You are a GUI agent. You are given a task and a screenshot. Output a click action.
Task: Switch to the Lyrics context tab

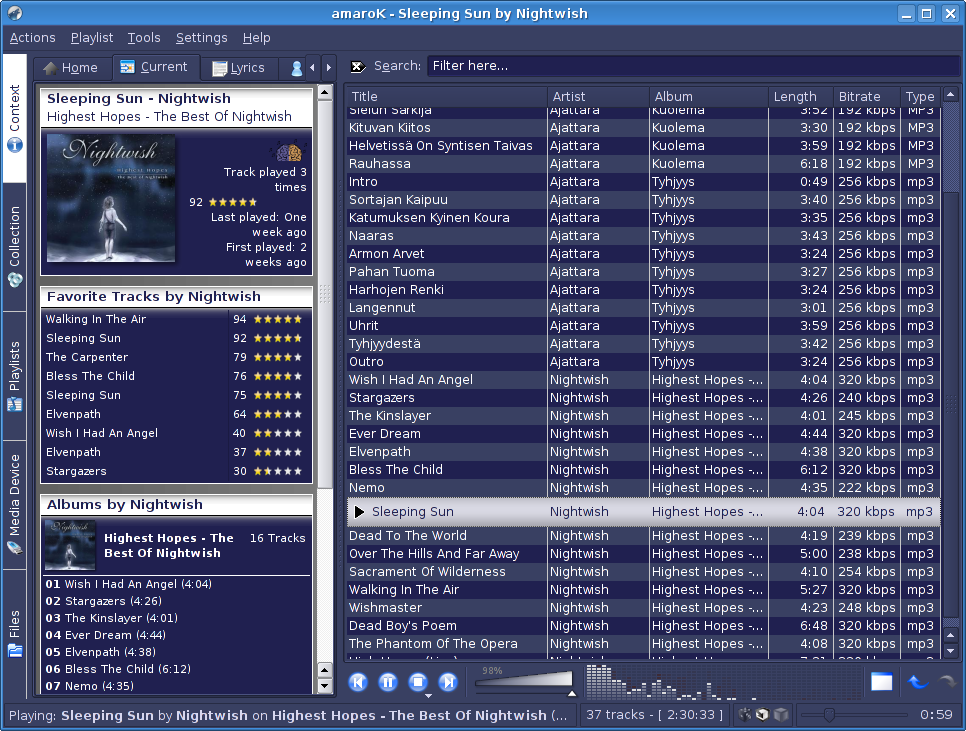click(x=239, y=68)
